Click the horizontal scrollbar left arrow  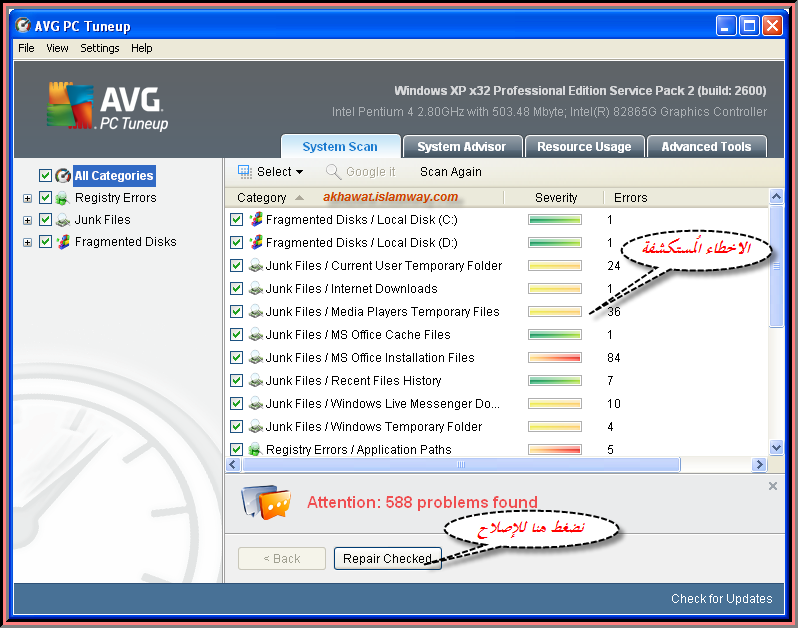pos(233,464)
